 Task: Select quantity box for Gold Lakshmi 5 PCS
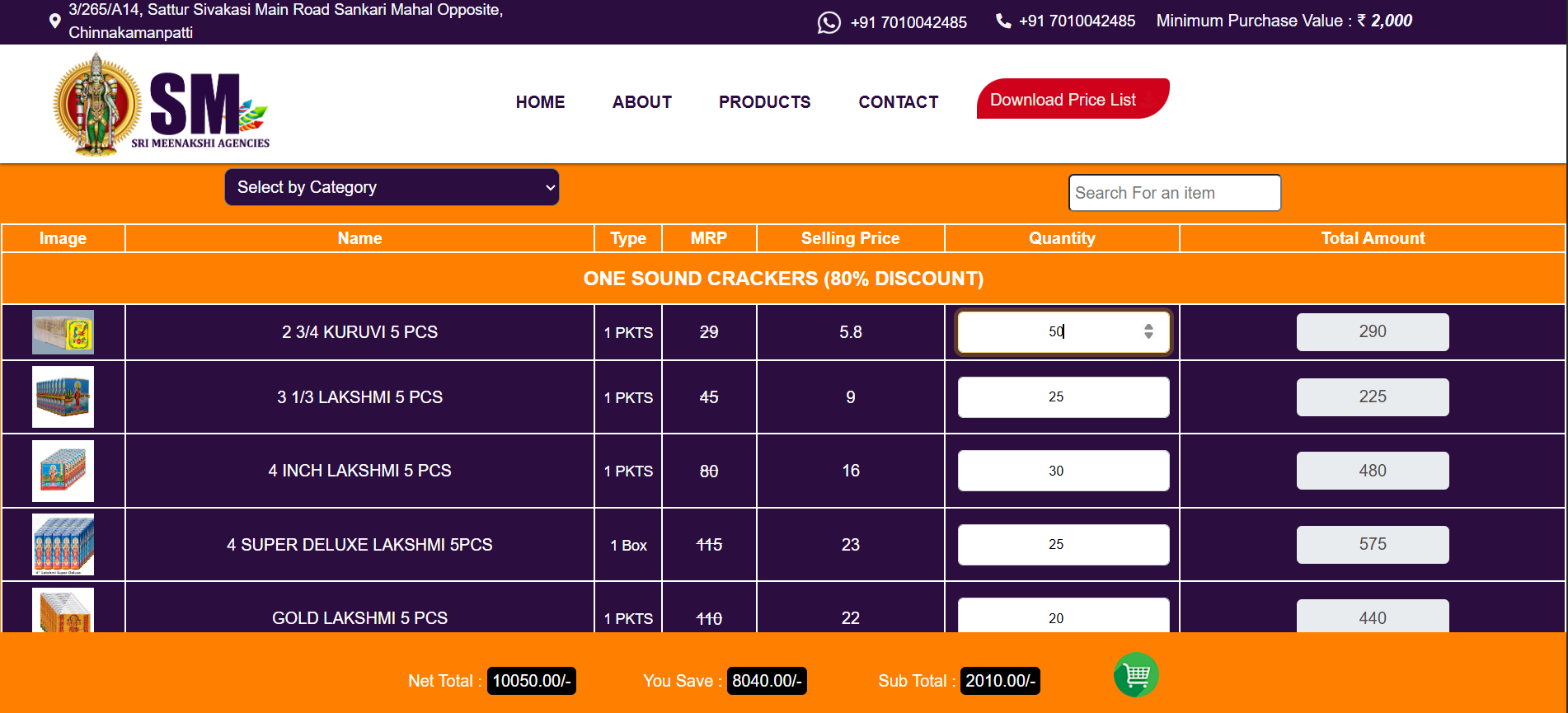coord(1063,617)
